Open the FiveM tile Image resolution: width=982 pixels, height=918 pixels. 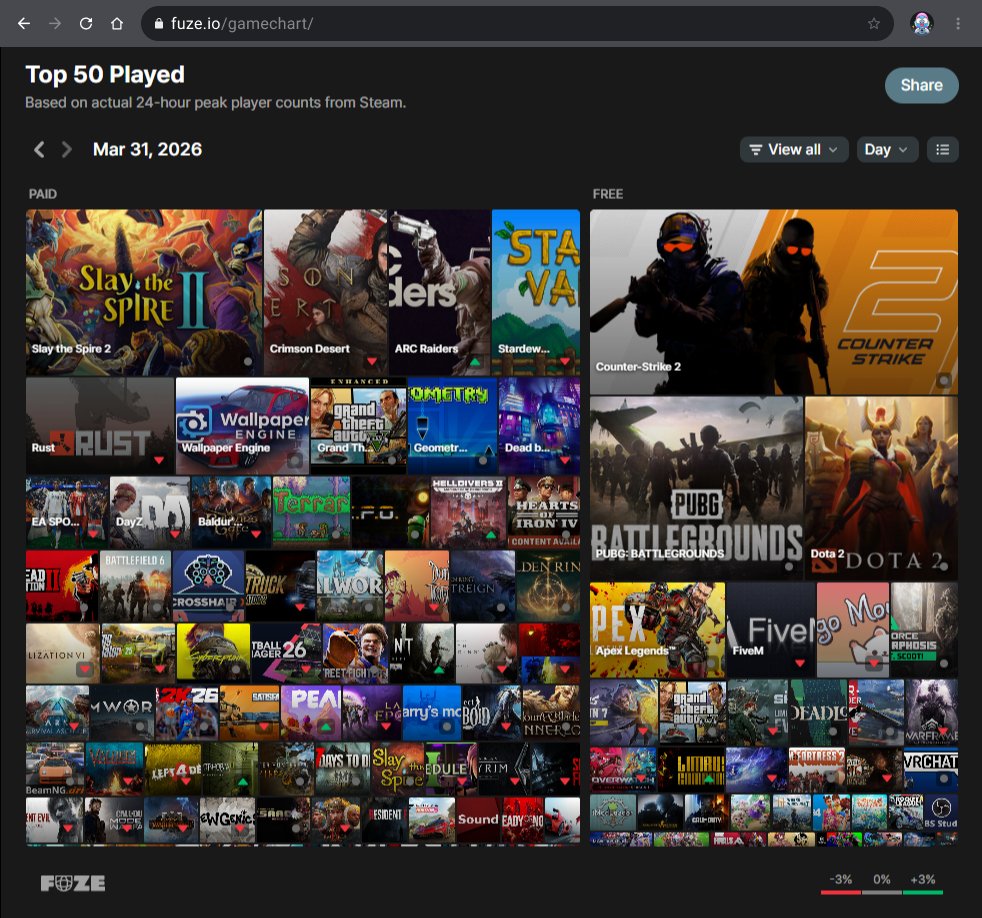pos(771,630)
